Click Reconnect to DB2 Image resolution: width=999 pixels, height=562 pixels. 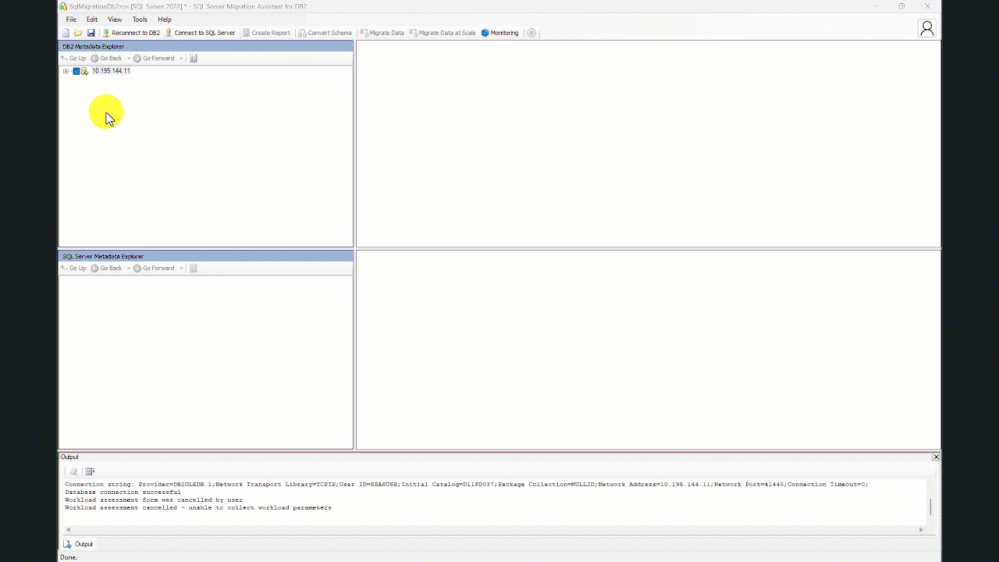tap(131, 32)
